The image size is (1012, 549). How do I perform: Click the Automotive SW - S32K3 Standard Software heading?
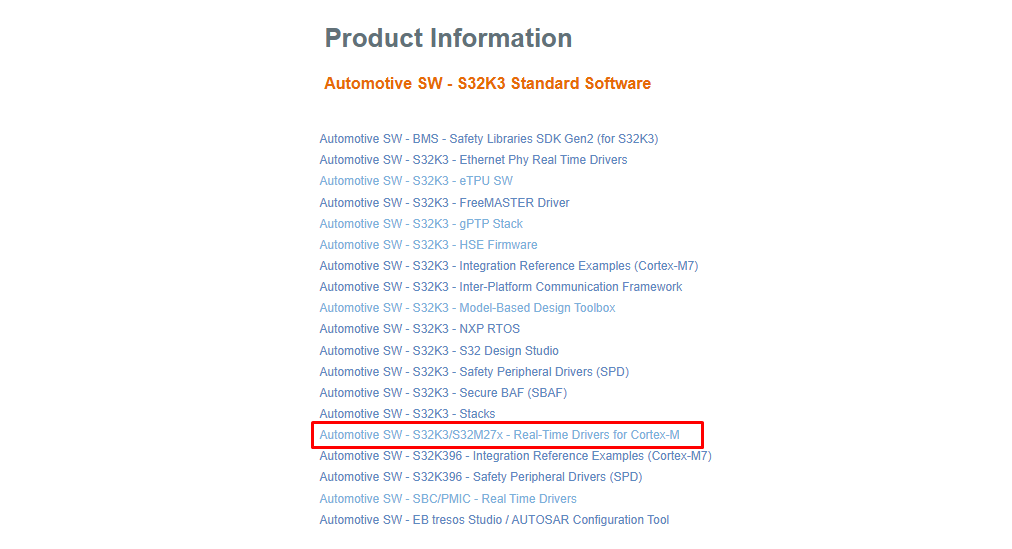(x=487, y=84)
